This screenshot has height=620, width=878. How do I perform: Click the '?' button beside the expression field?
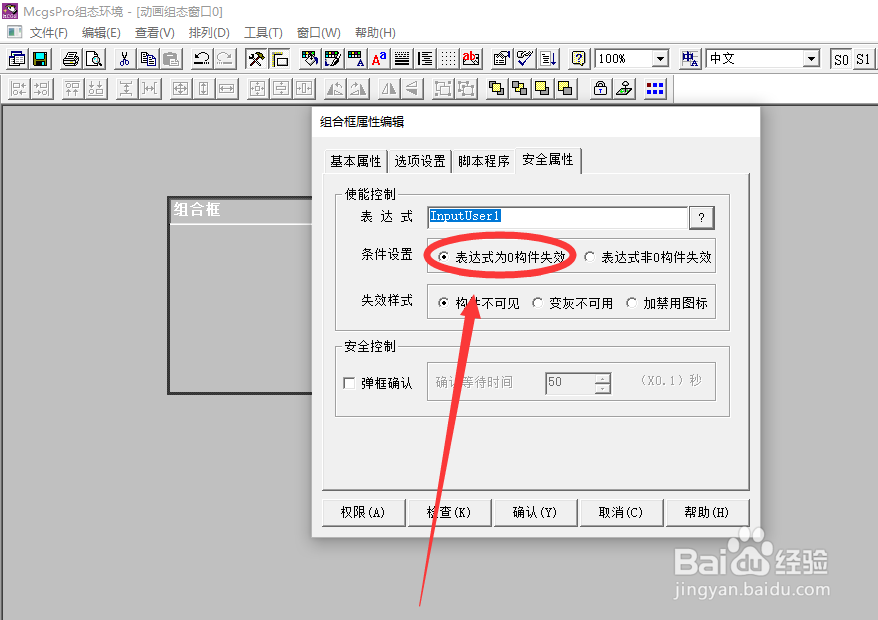point(702,217)
